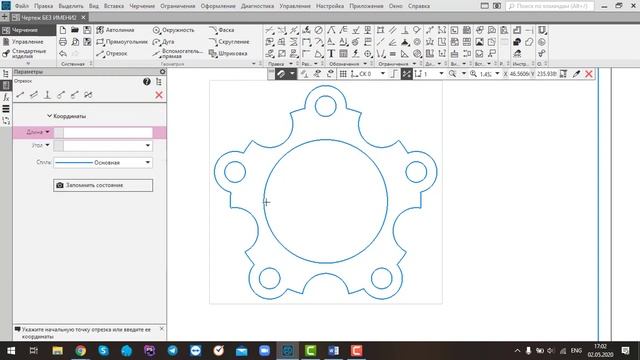Click into the Длина input field
This screenshot has height=360, width=640.
pyautogui.click(x=108, y=133)
